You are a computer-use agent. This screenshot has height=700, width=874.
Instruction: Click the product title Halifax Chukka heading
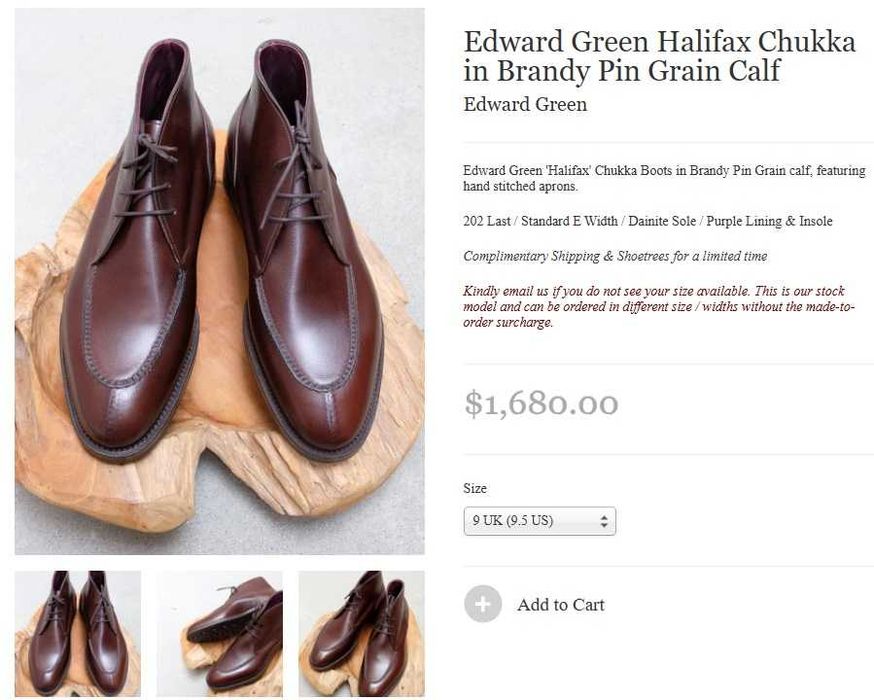[x=659, y=56]
